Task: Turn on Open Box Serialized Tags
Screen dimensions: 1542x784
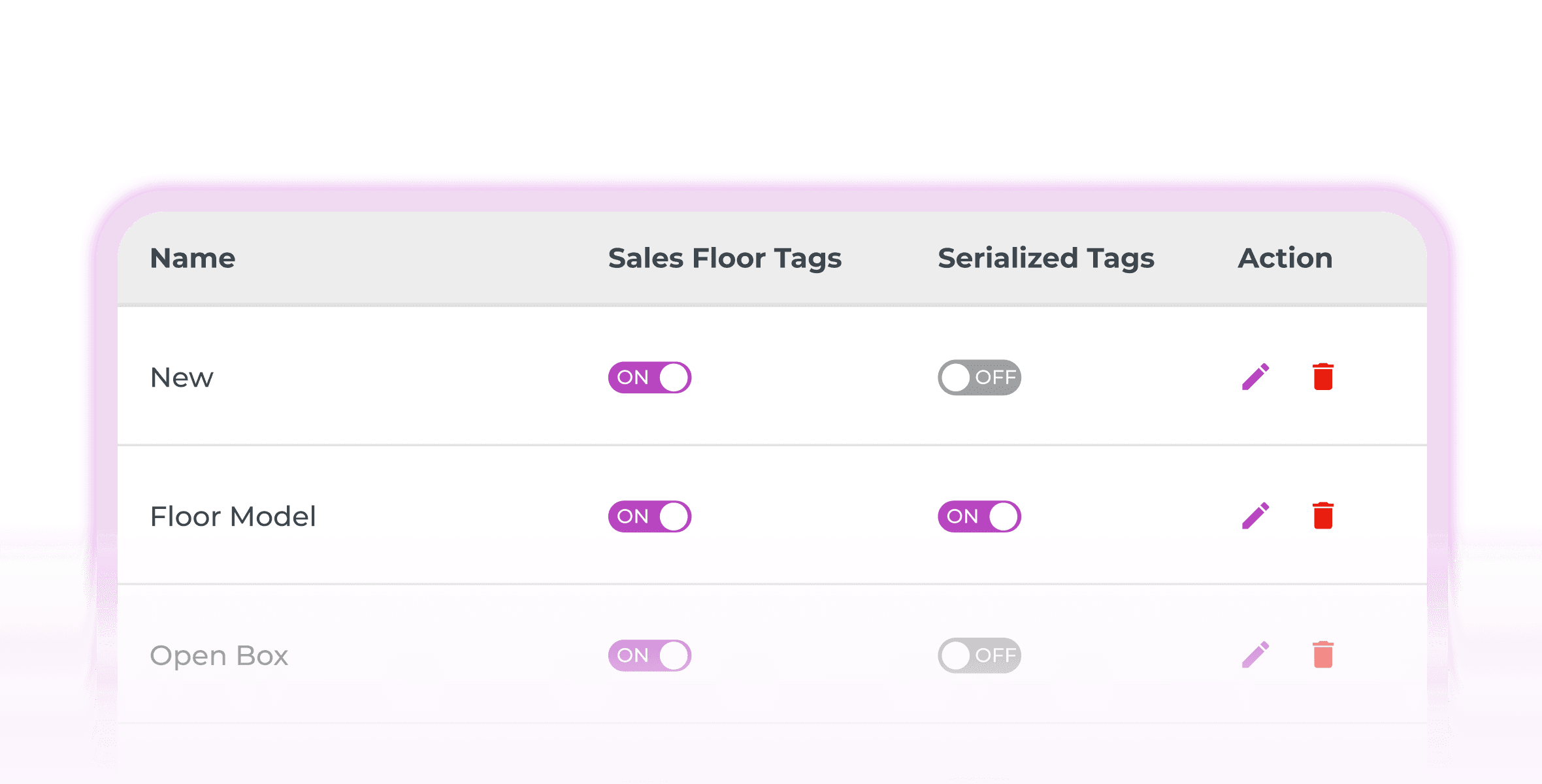Action: 979,655
